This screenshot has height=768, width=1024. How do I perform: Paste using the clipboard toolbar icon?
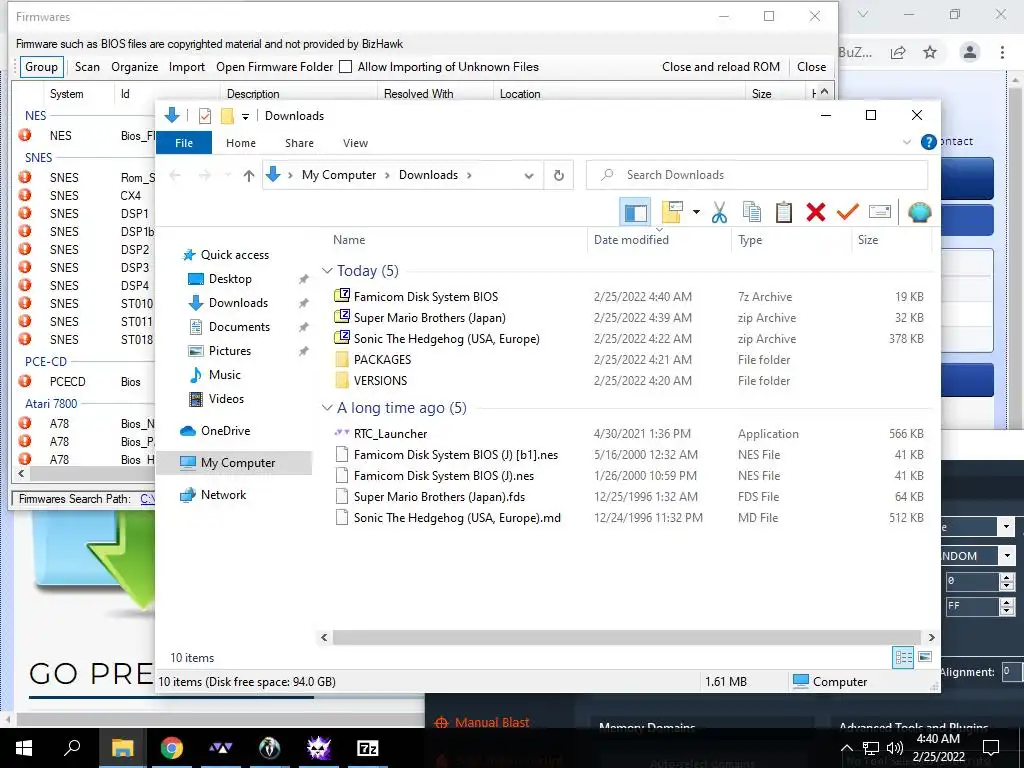784,212
